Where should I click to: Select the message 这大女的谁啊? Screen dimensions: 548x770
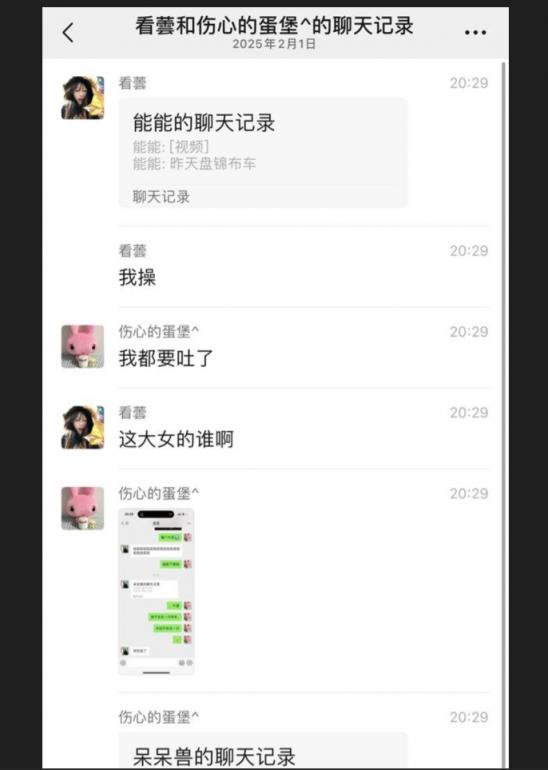coord(176,439)
